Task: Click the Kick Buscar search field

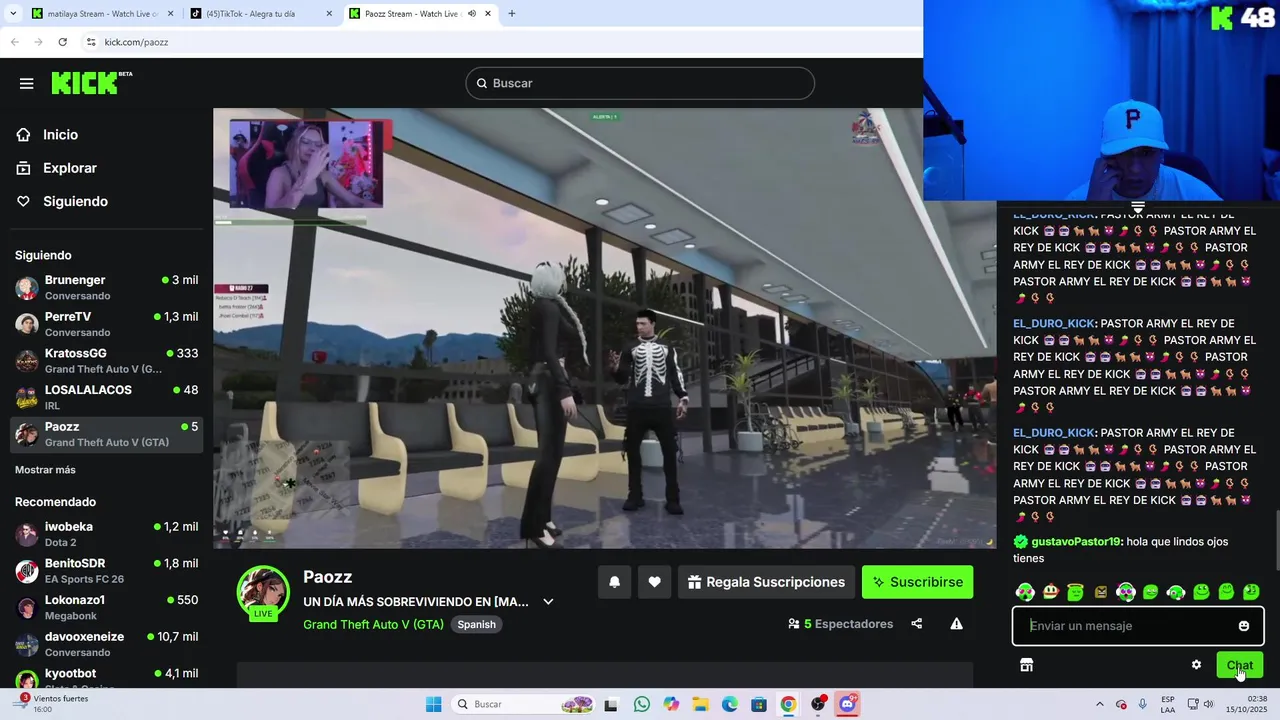Action: (640, 83)
